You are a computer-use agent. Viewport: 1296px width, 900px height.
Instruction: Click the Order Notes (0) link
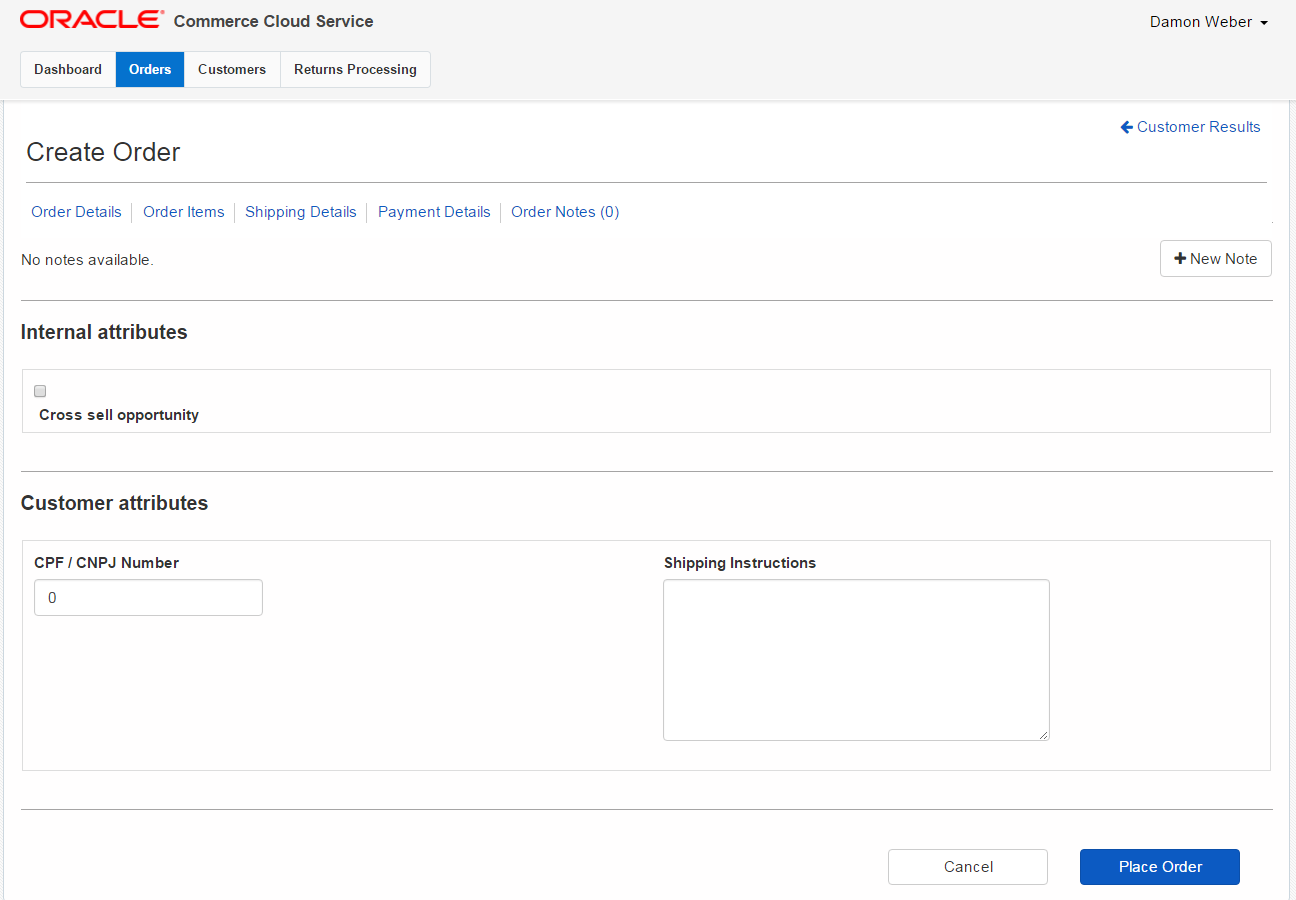coord(565,212)
